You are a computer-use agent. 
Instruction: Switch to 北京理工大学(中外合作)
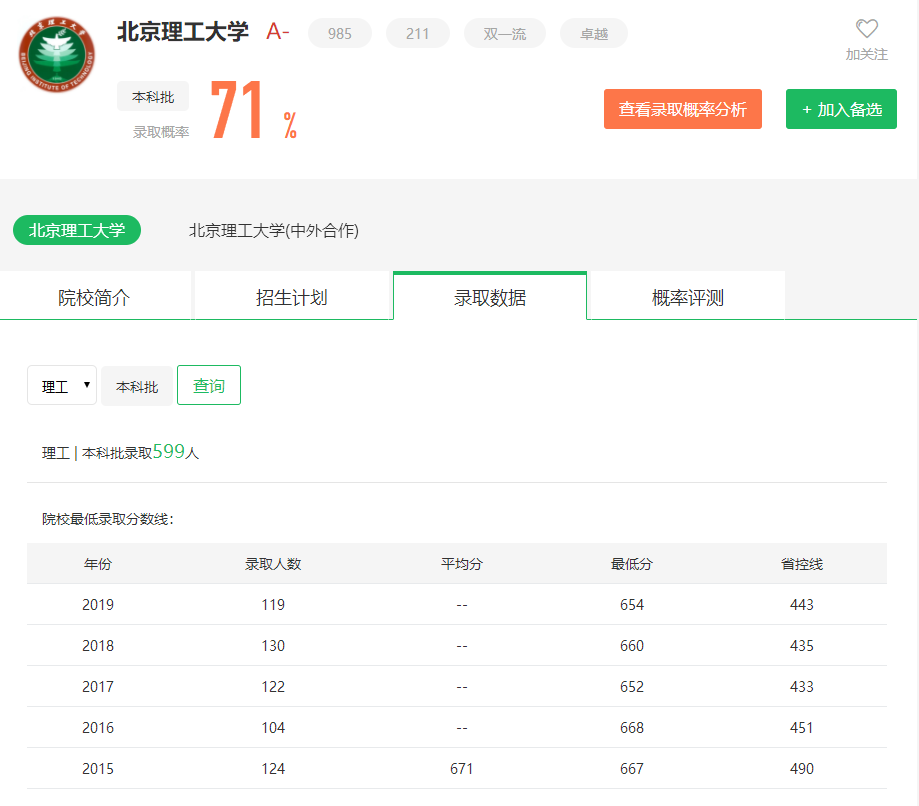273,230
